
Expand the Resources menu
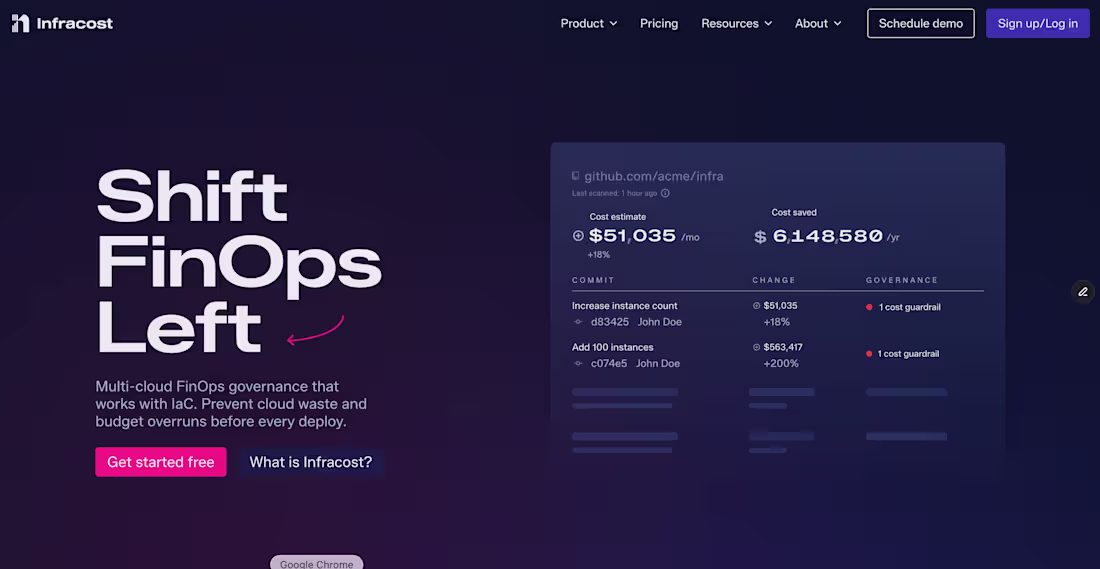click(737, 23)
